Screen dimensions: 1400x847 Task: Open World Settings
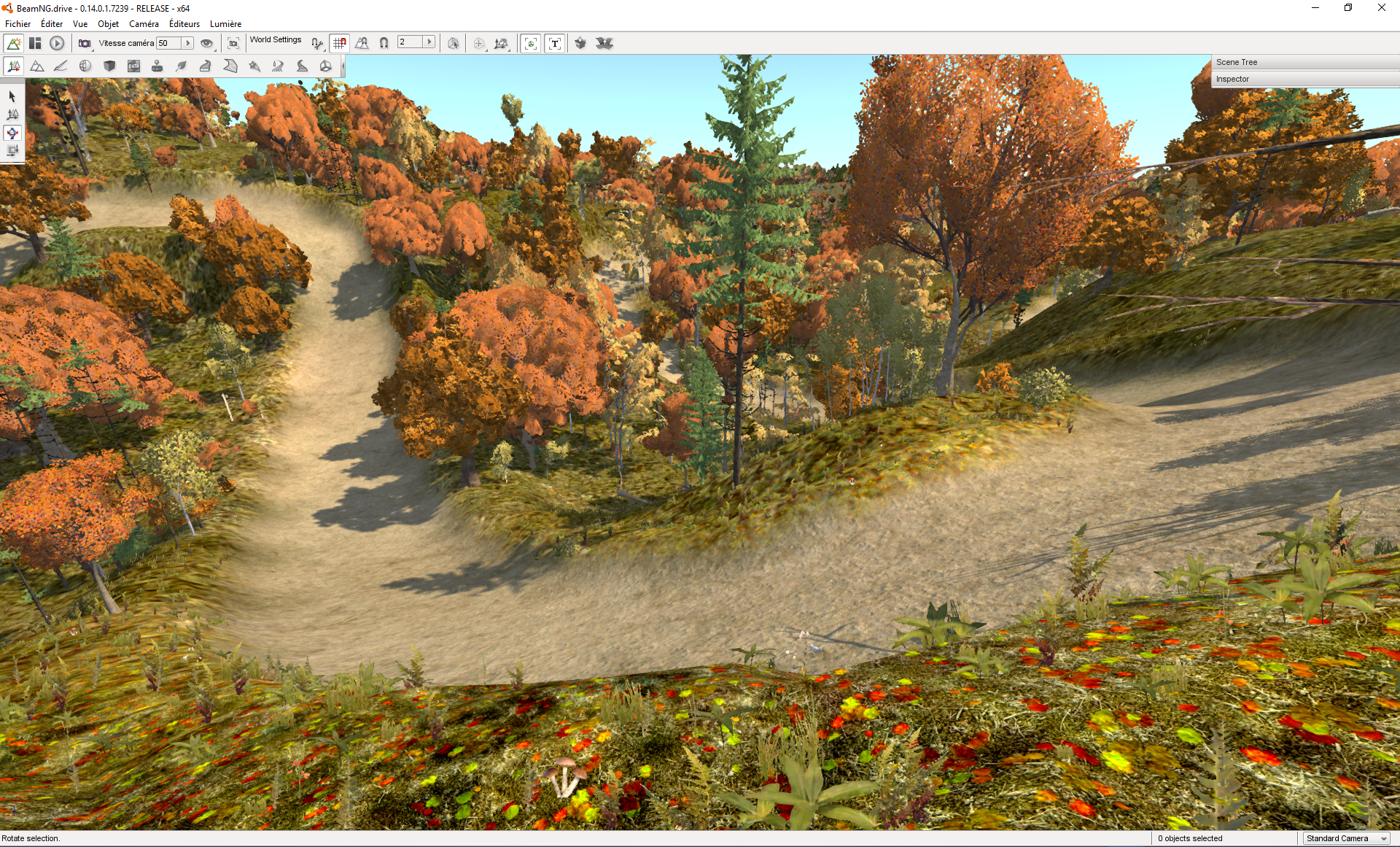coord(276,40)
